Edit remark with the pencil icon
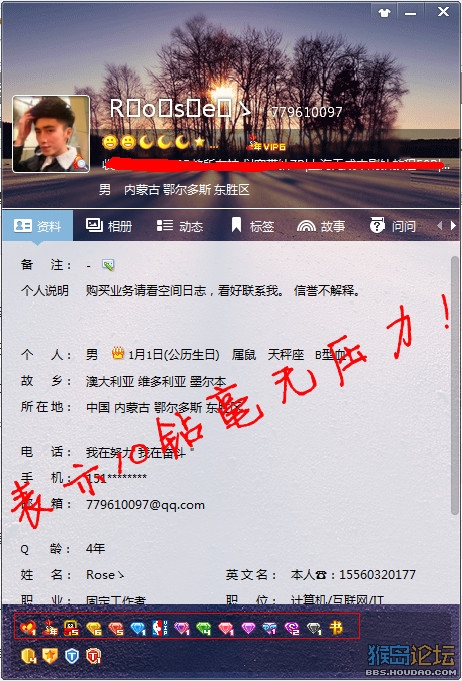This screenshot has height=681, width=462. pyautogui.click(x=108, y=264)
